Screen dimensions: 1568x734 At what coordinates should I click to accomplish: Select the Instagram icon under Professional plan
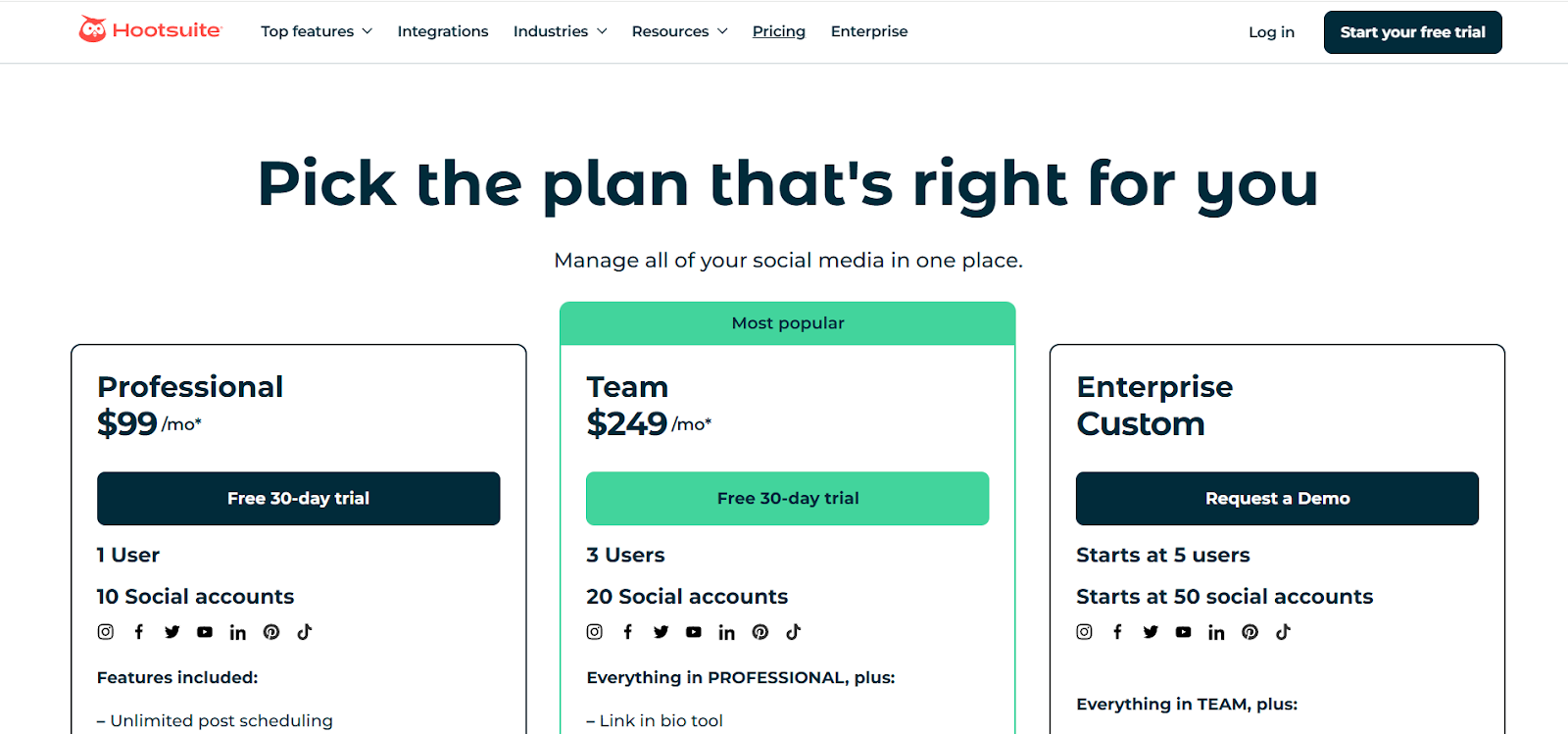tap(105, 631)
